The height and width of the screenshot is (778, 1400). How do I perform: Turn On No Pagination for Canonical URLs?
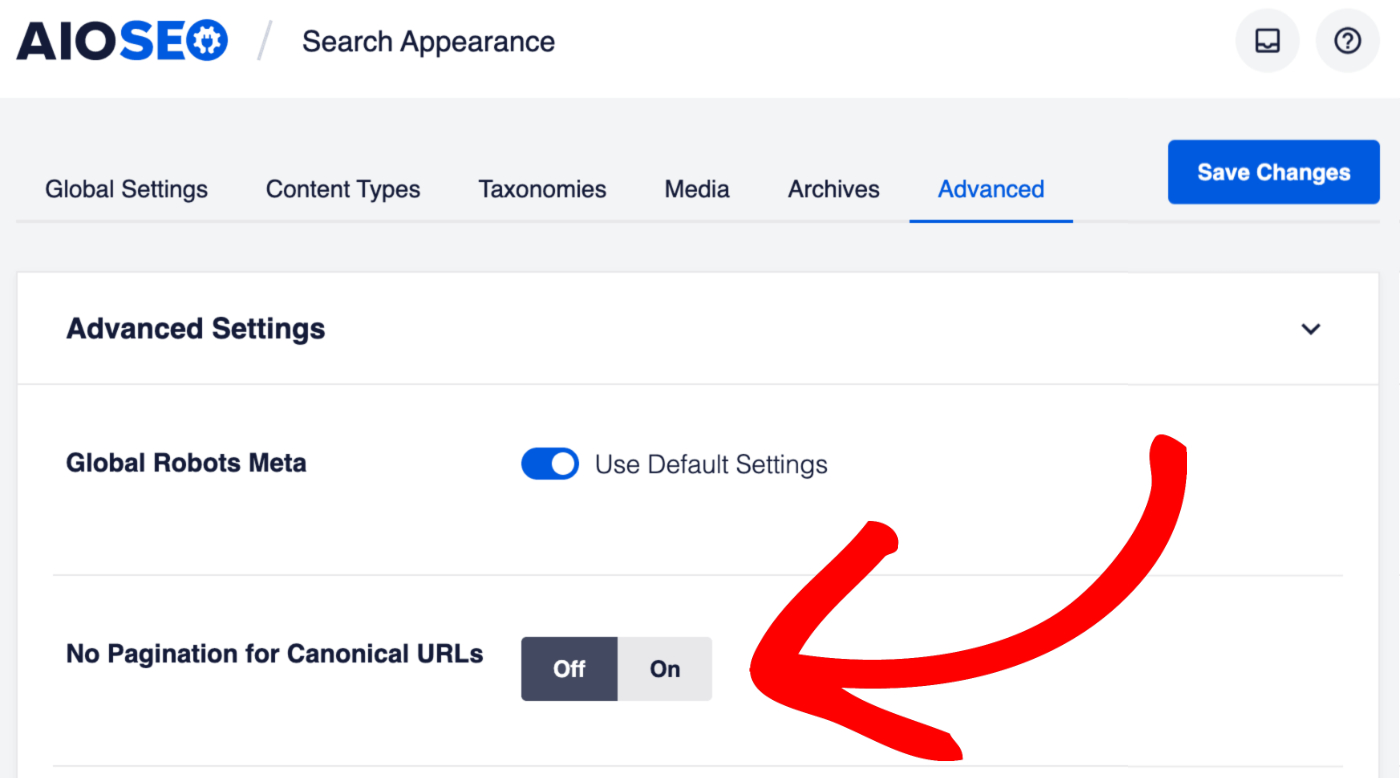click(x=664, y=668)
